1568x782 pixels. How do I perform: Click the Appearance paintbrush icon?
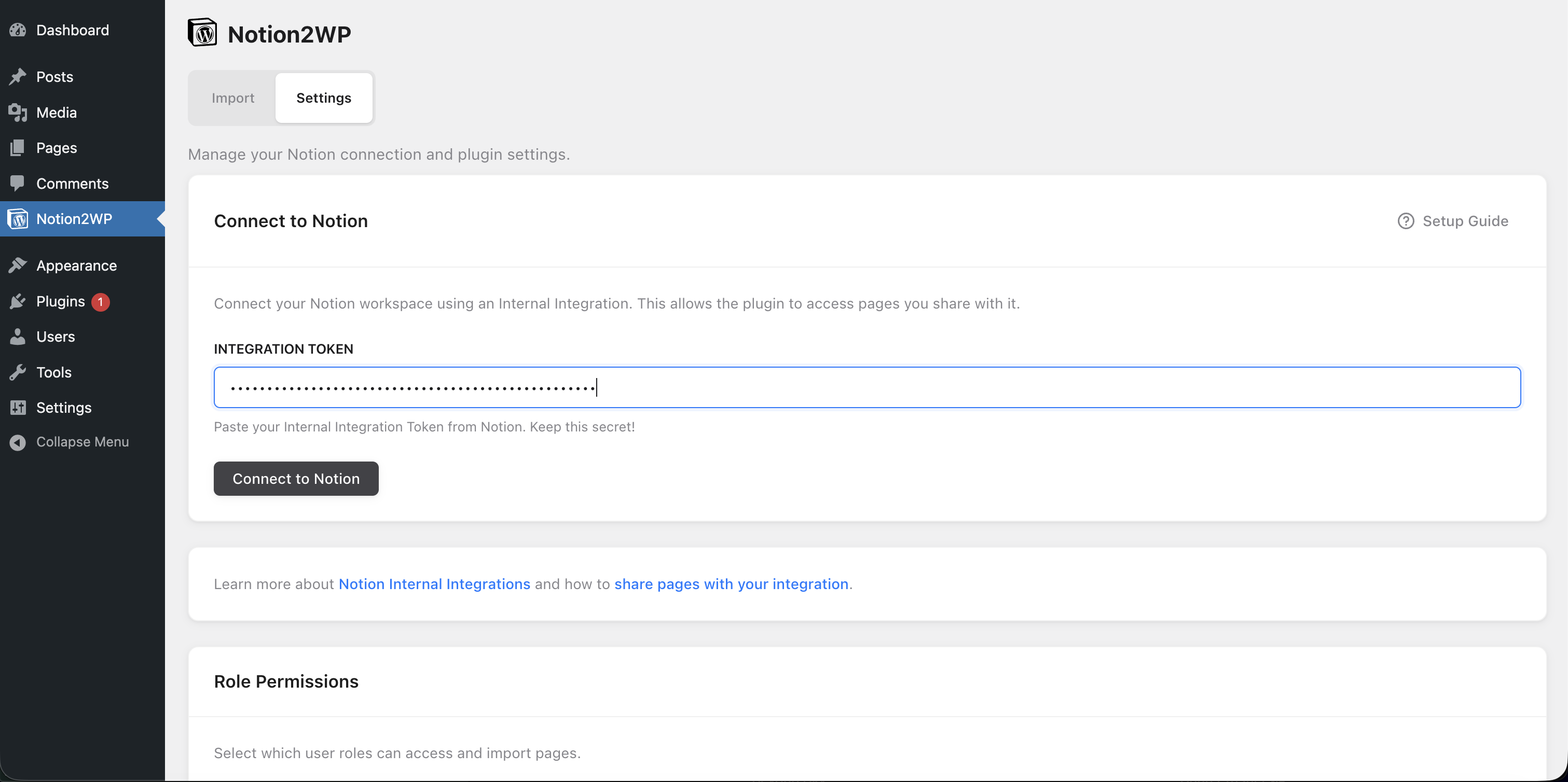[18, 266]
